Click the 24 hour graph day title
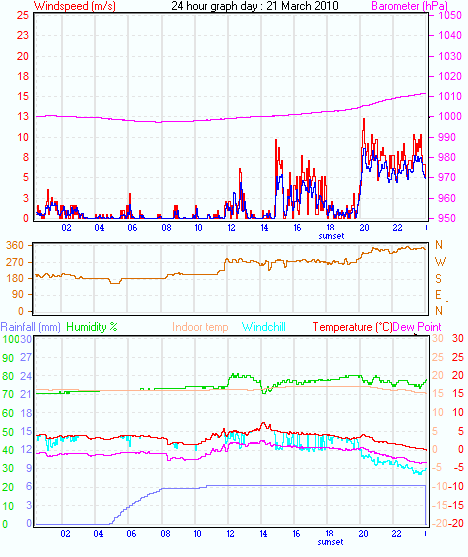Image resolution: width=468 pixels, height=557 pixels. tap(255, 6)
